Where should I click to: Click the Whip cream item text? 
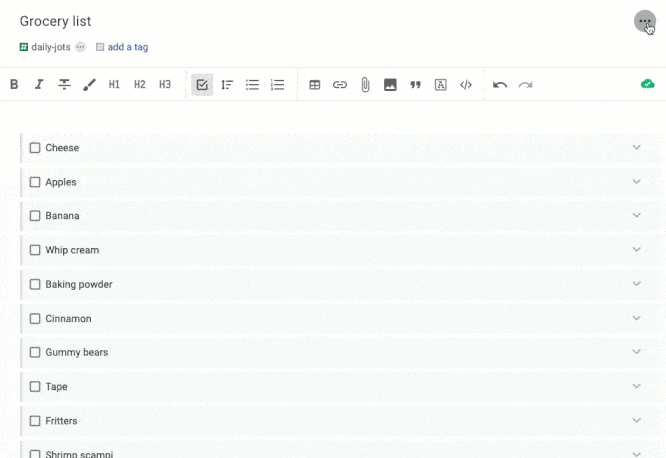pos(72,250)
